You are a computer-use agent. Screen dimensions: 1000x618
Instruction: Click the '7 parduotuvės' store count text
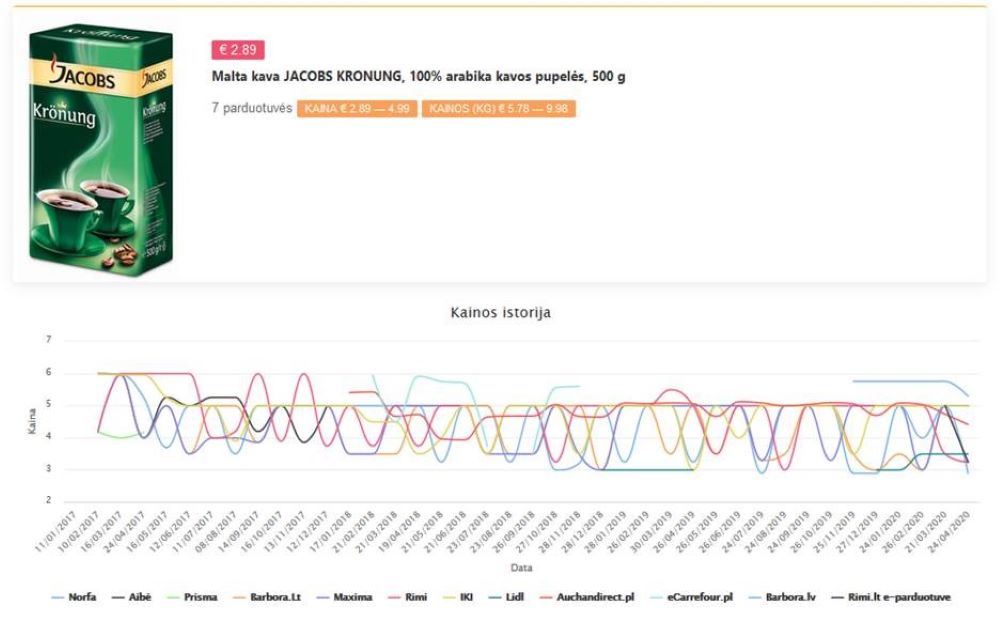click(x=252, y=108)
